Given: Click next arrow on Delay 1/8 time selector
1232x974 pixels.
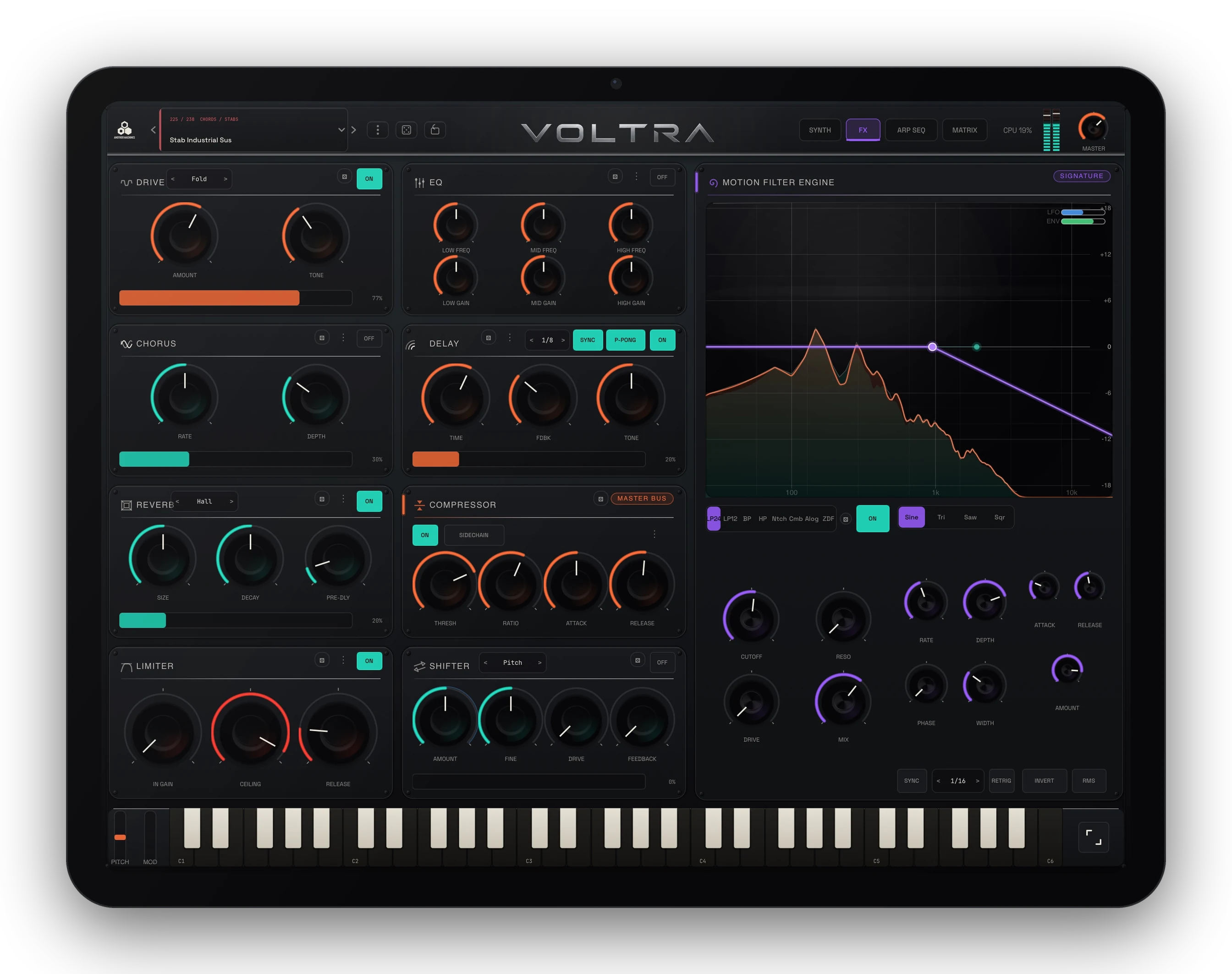Looking at the screenshot, I should coord(563,340).
